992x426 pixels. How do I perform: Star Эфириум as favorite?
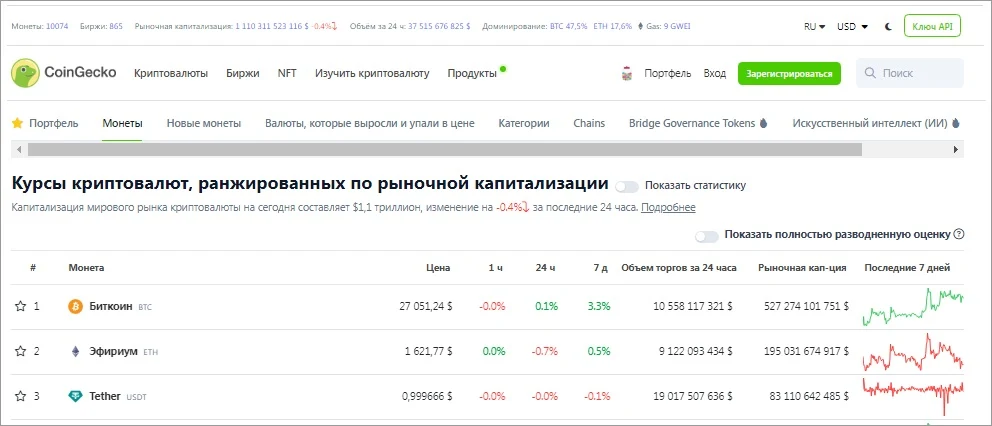pos(20,351)
